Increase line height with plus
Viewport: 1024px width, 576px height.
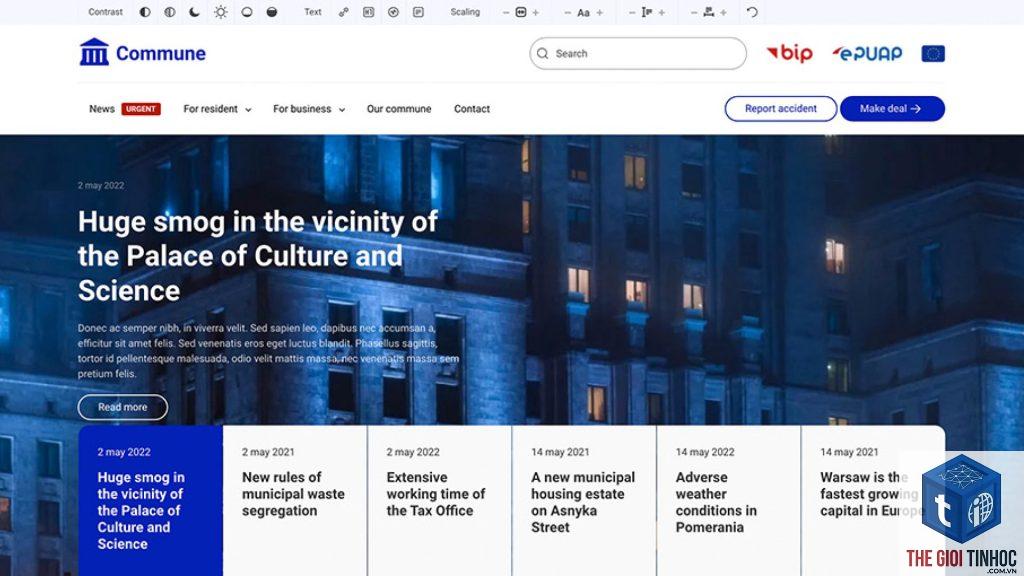point(662,12)
